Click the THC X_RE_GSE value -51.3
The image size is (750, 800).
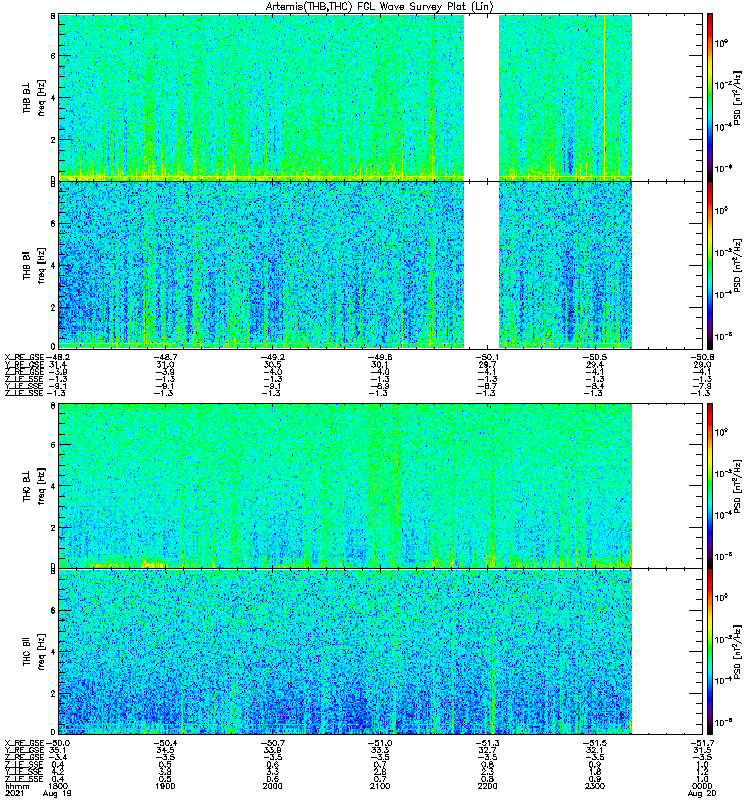[x=487, y=743]
